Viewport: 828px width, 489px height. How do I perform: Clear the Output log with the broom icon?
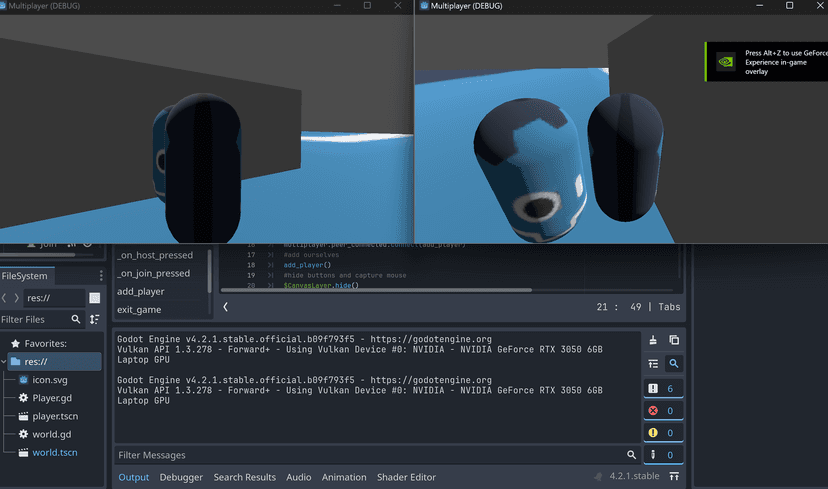[654, 340]
